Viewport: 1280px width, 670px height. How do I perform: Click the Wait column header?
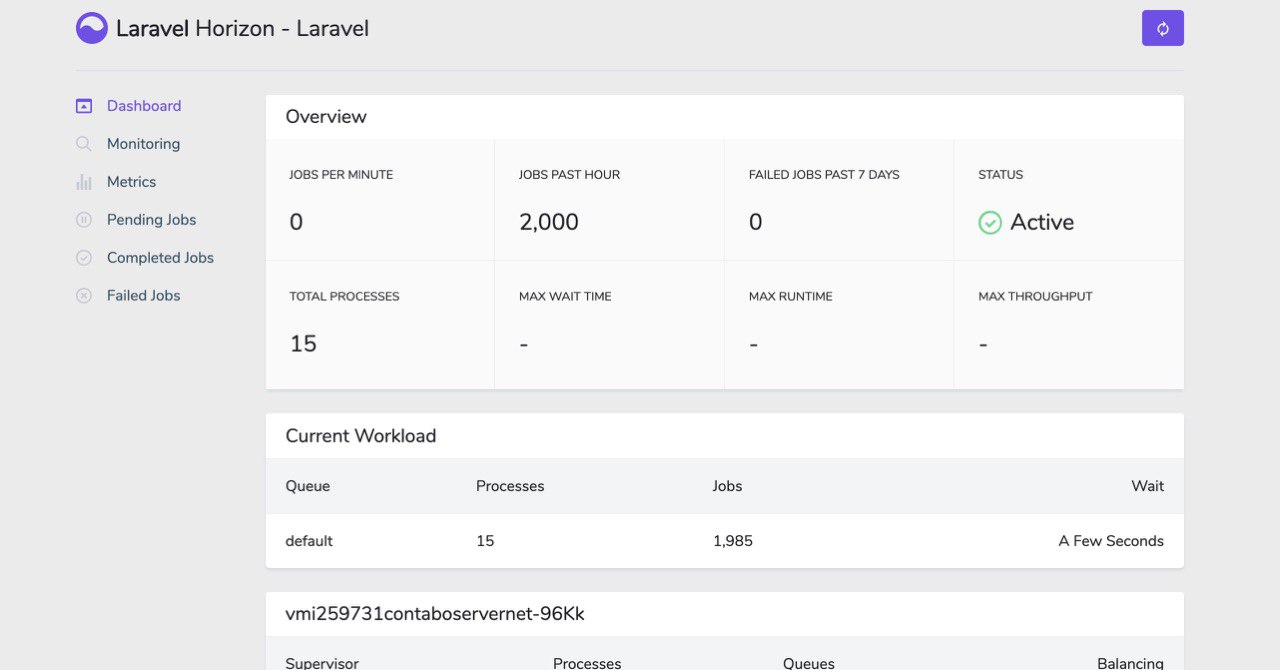(1148, 486)
